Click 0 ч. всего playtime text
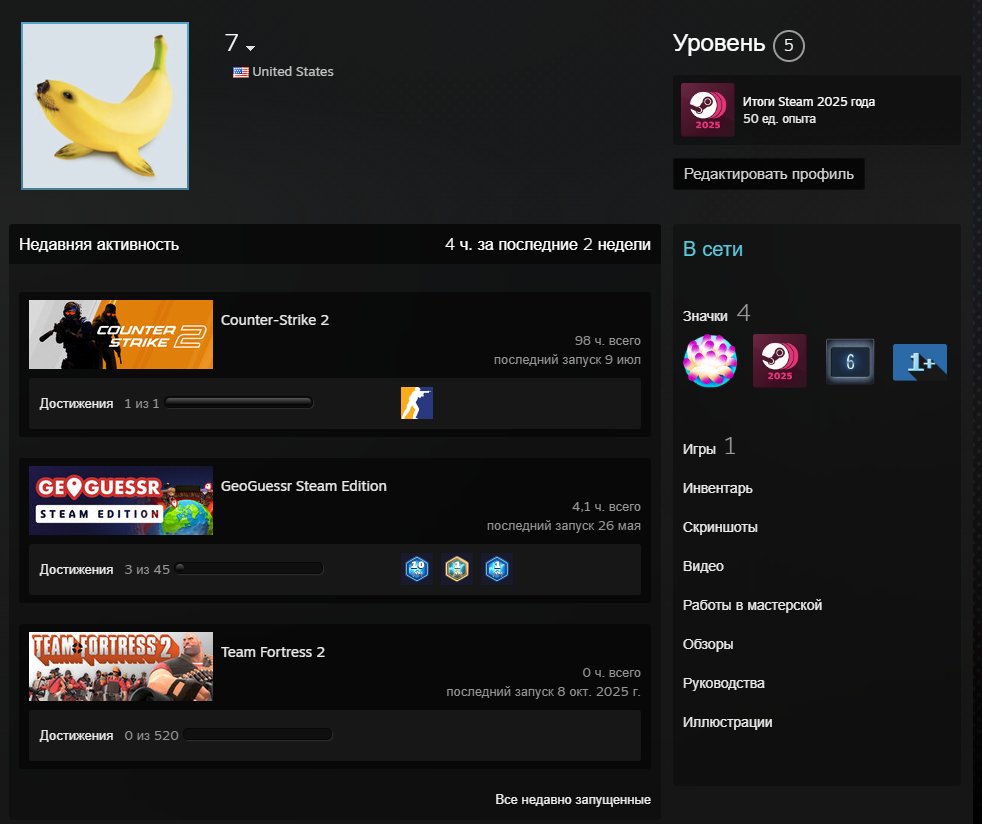This screenshot has width=982, height=824. click(x=611, y=672)
